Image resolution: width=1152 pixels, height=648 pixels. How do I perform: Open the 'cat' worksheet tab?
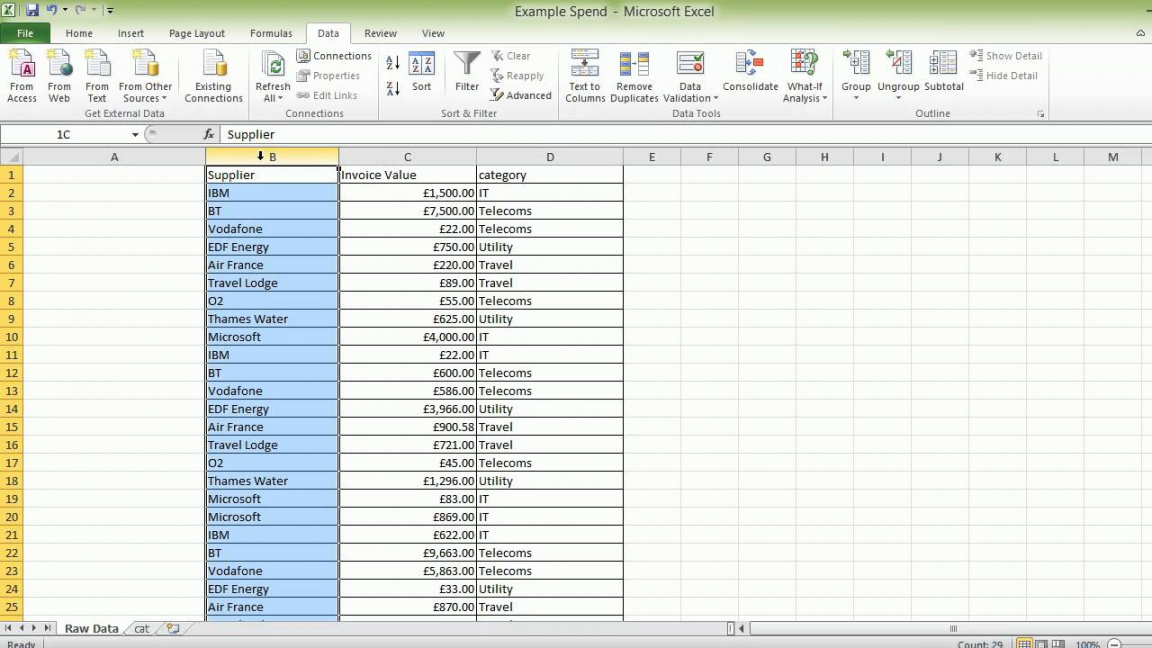142,629
